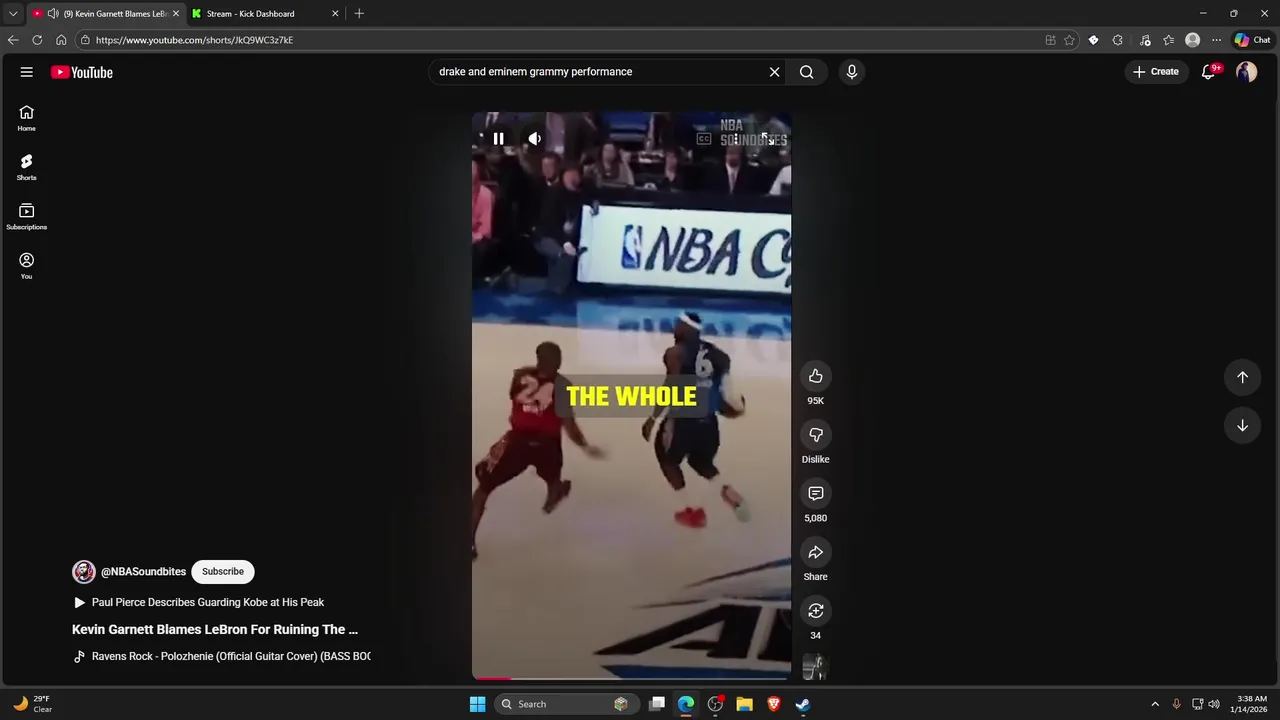Viewport: 1280px width, 720px height.
Task: Click the Kevin Garnett Blames LeBron title
Action: tap(215, 630)
